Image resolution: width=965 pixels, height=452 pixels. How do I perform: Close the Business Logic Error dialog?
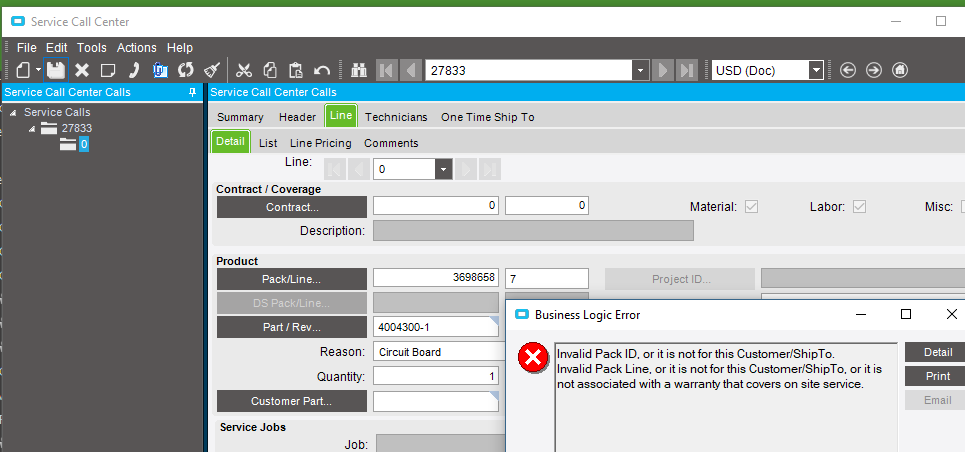951,315
